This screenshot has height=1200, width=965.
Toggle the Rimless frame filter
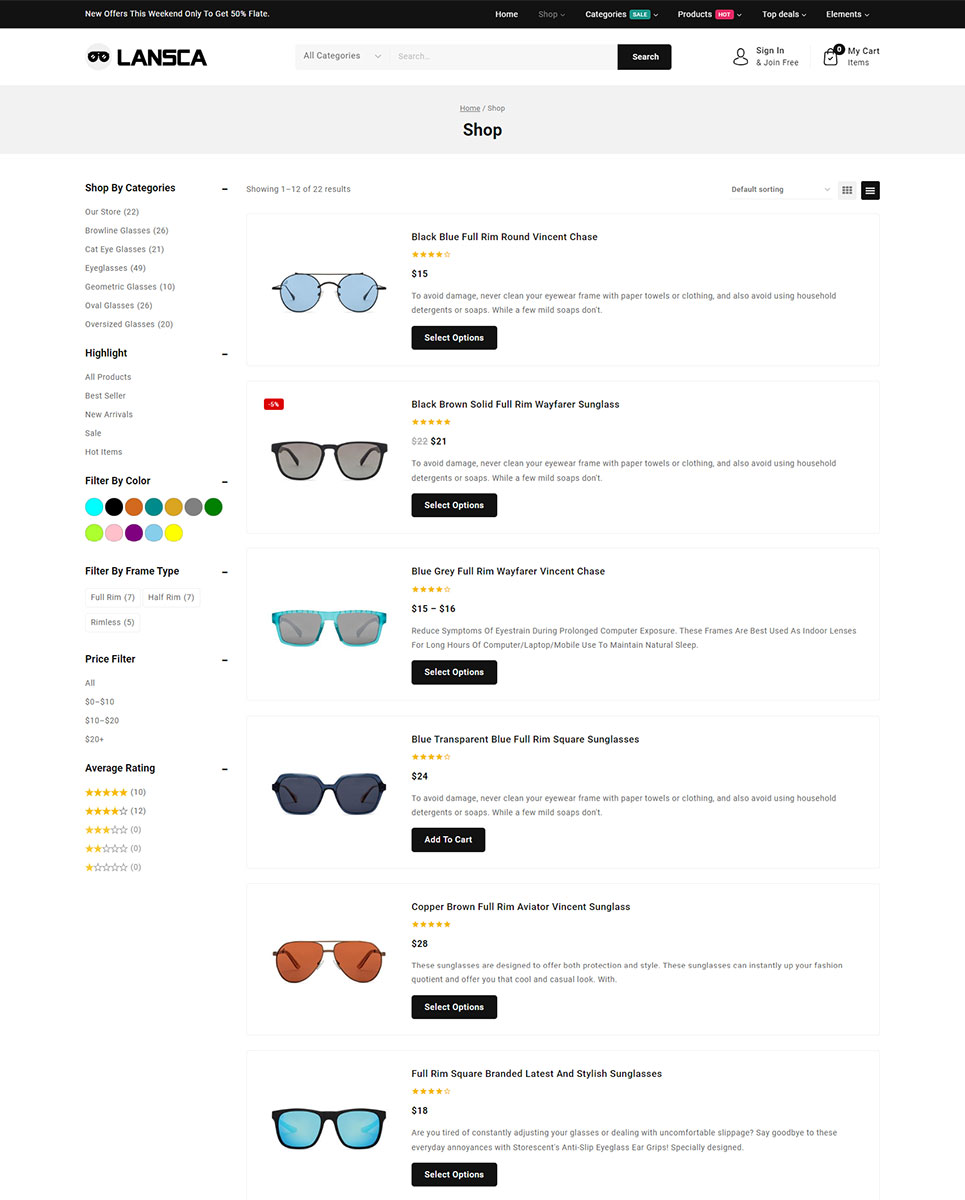pyautogui.click(x=113, y=622)
